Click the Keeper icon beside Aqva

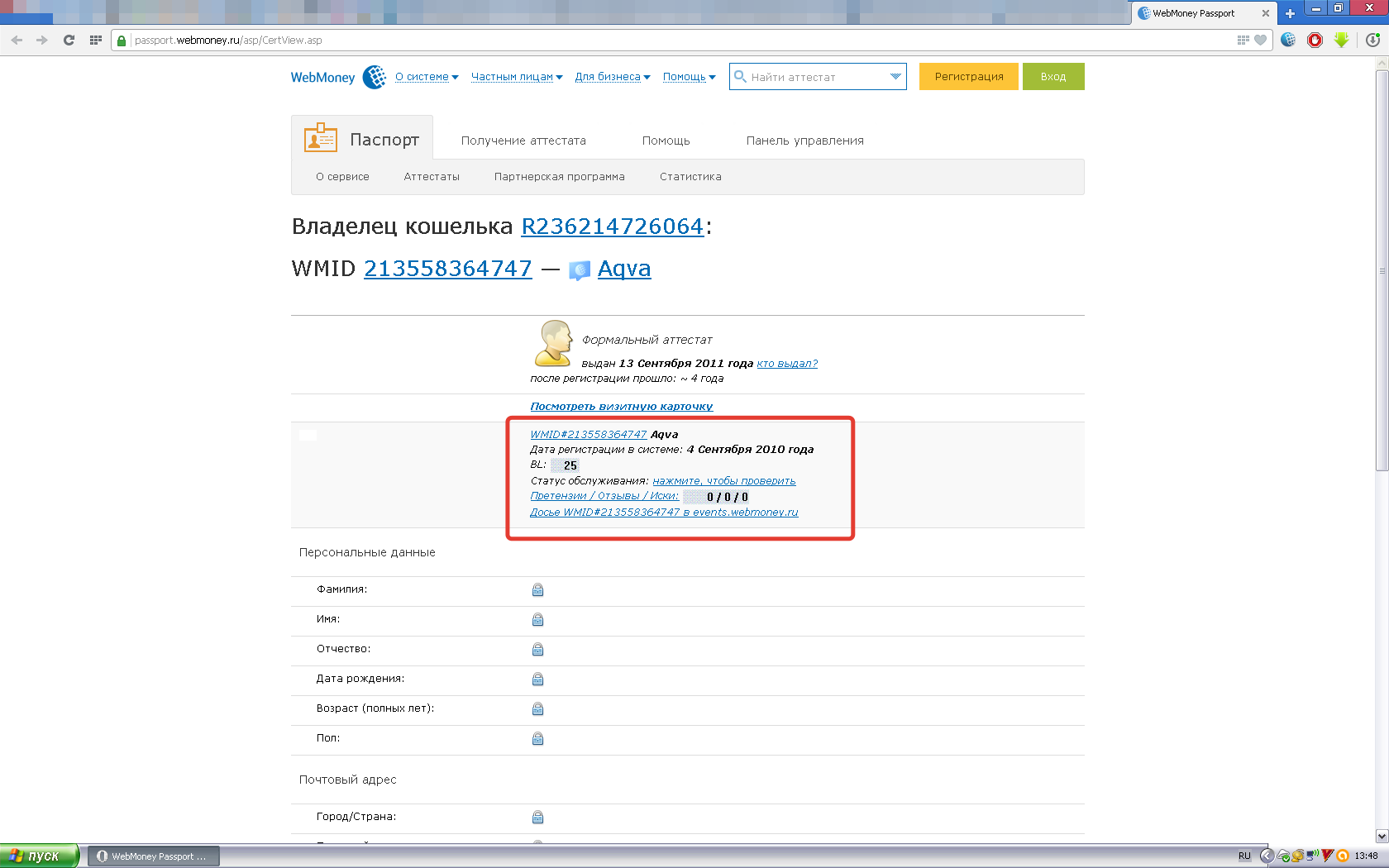click(x=580, y=270)
